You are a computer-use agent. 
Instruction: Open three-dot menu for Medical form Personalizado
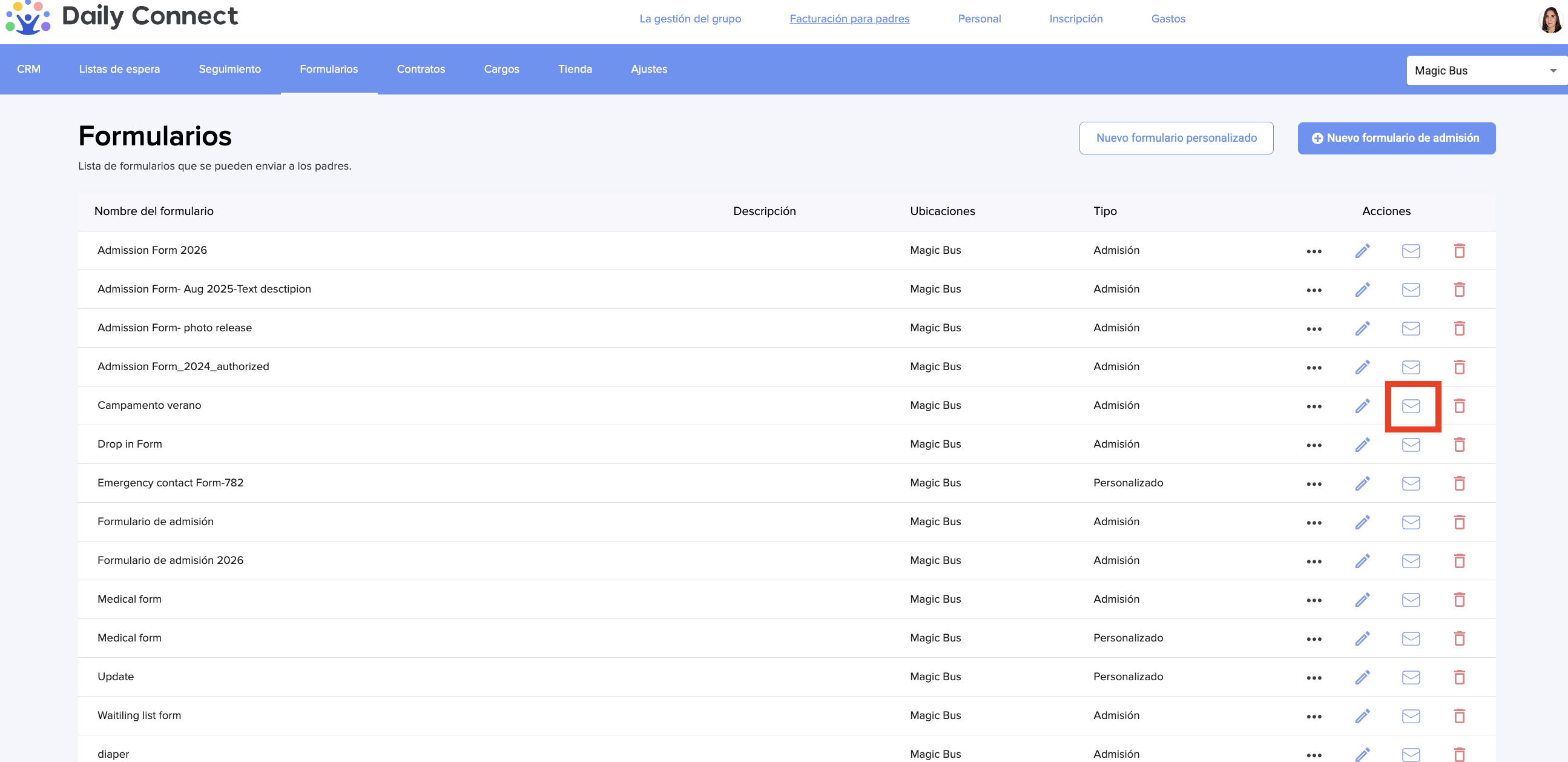click(1314, 639)
